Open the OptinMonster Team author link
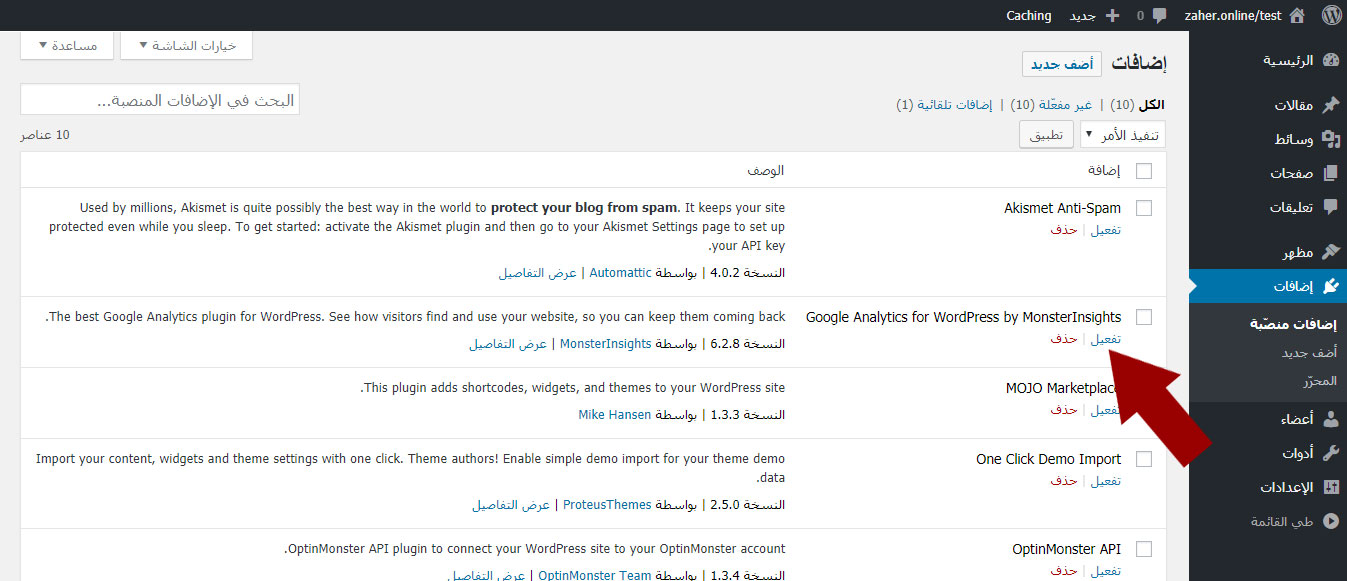Viewport: 1347px width, 581px height. tap(595, 576)
